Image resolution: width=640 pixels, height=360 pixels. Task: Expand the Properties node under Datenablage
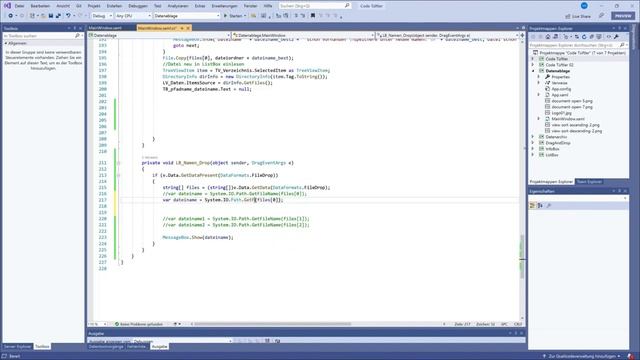(x=539, y=77)
